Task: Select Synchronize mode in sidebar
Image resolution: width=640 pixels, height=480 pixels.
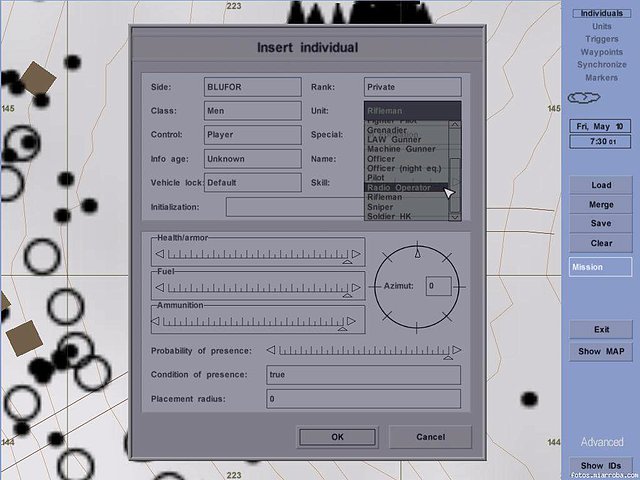Action: (x=602, y=65)
